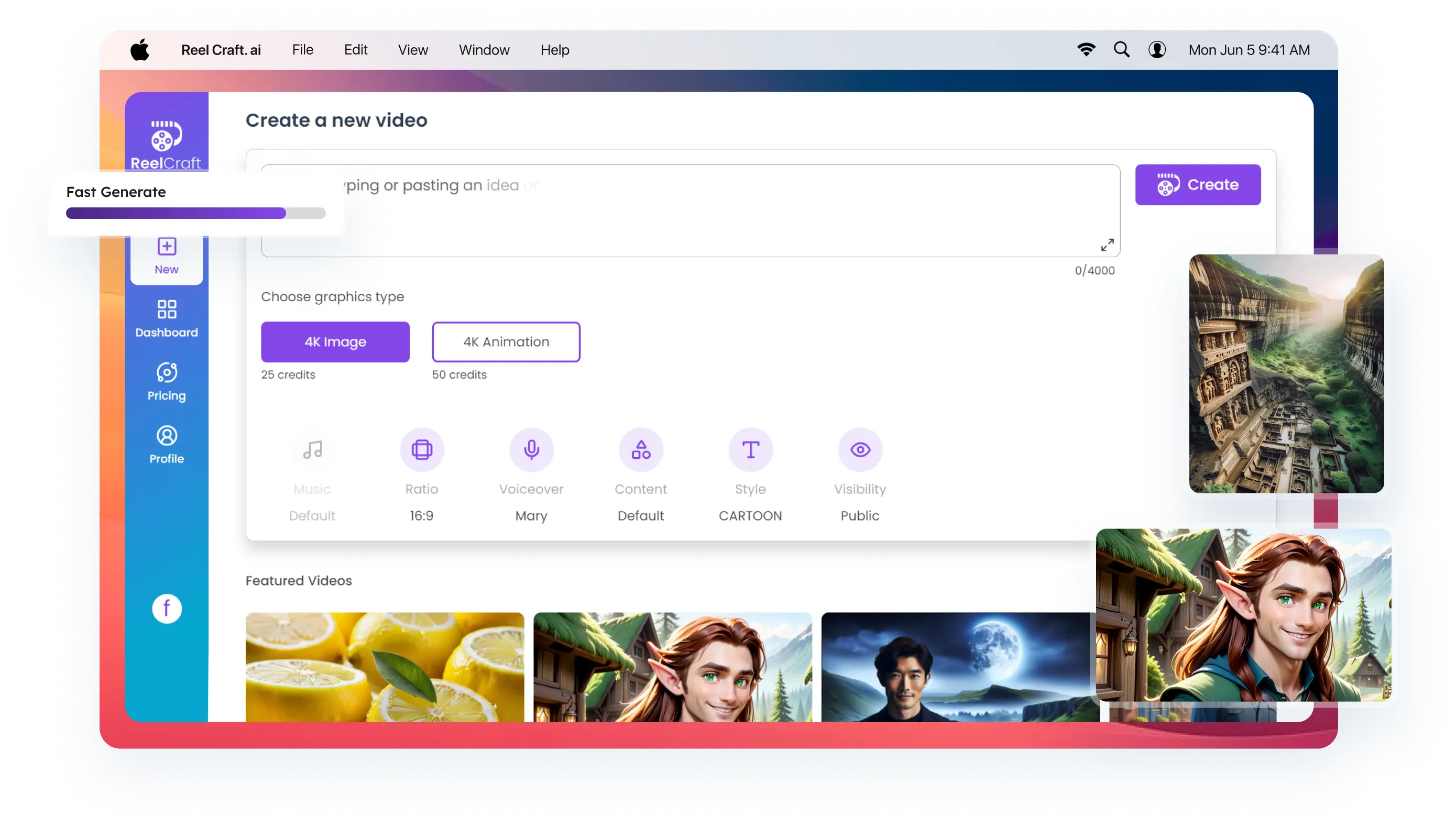The height and width of the screenshot is (828, 1456).
Task: Click the Voiceover microphone icon
Action: tap(531, 449)
